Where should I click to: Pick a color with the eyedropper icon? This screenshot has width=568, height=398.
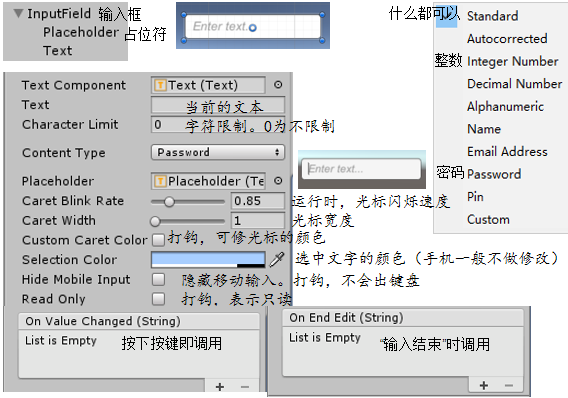click(277, 260)
